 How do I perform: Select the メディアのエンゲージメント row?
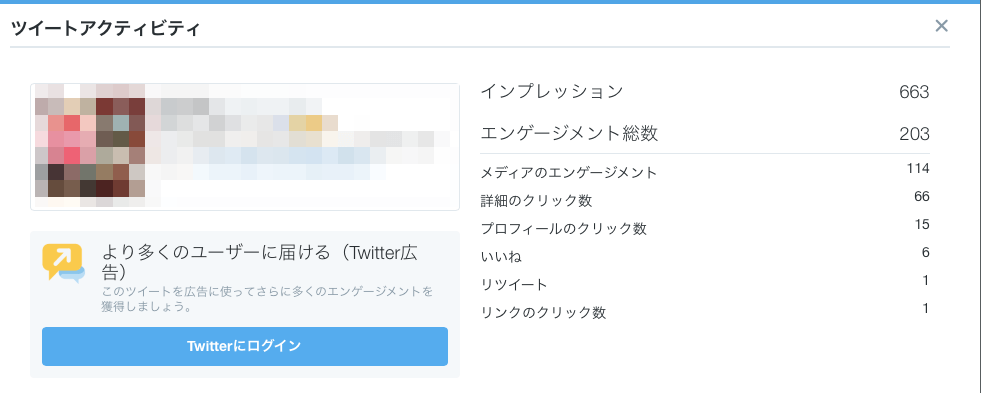click(x=705, y=171)
